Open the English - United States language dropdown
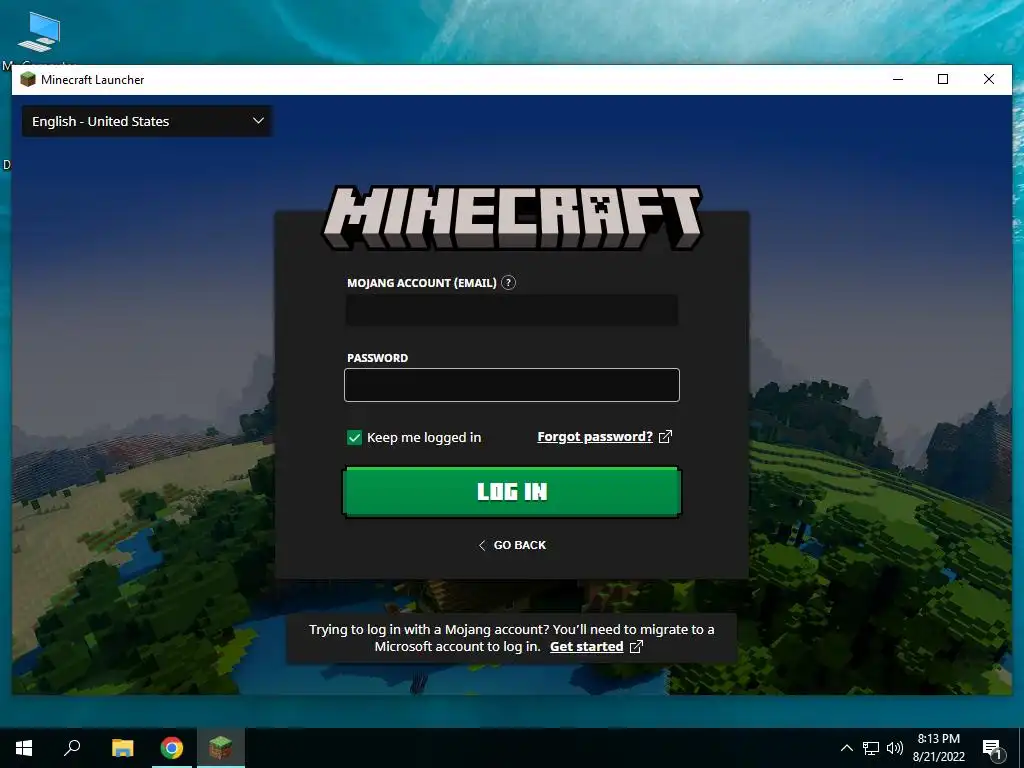This screenshot has height=768, width=1024. [147, 121]
